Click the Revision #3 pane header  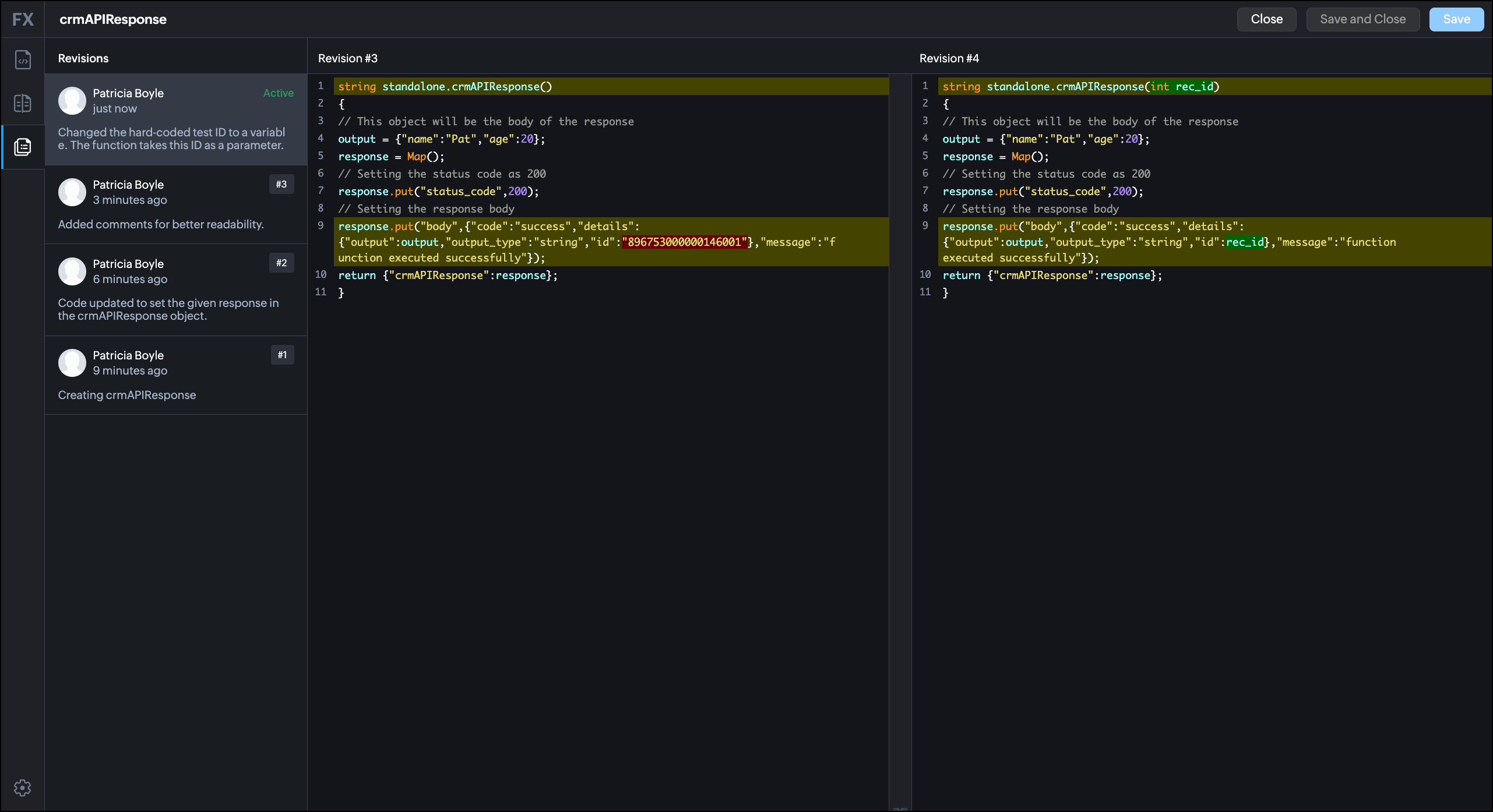pyautogui.click(x=348, y=58)
